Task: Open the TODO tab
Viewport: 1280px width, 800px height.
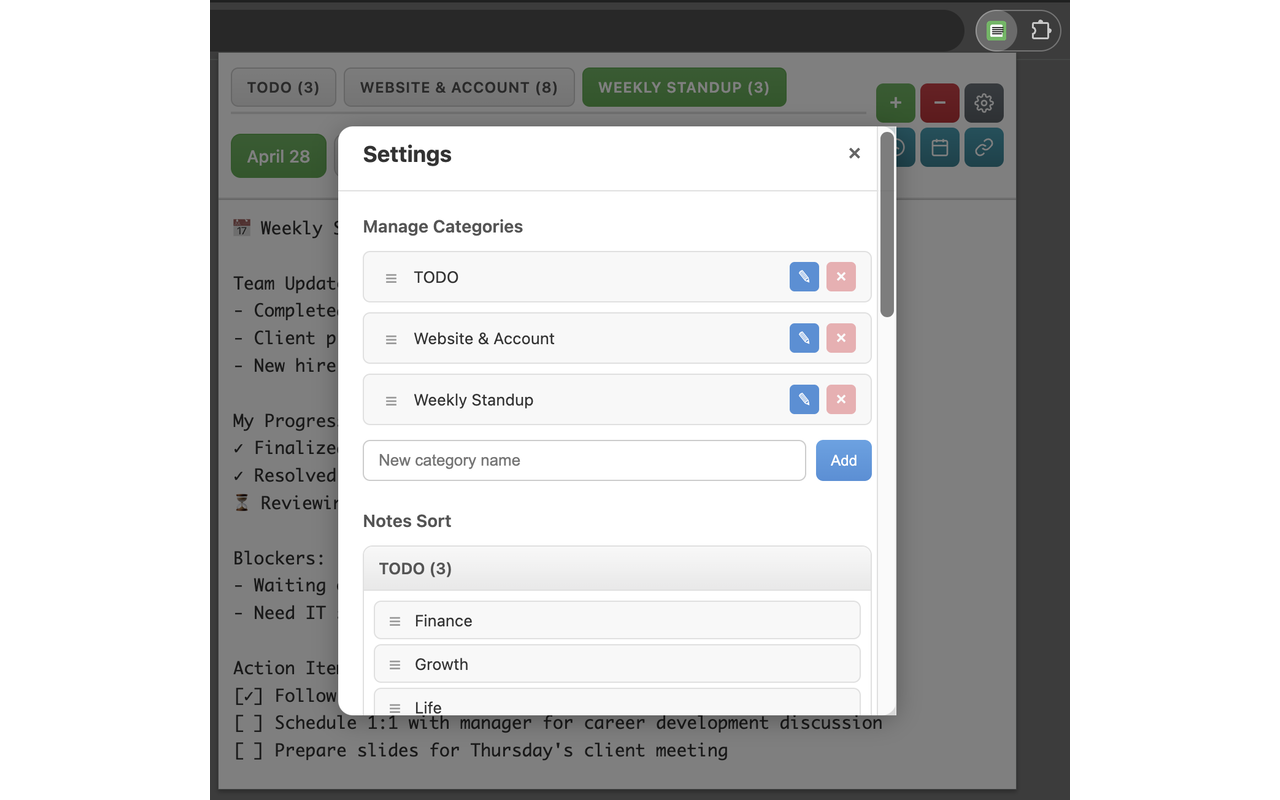Action: (283, 87)
